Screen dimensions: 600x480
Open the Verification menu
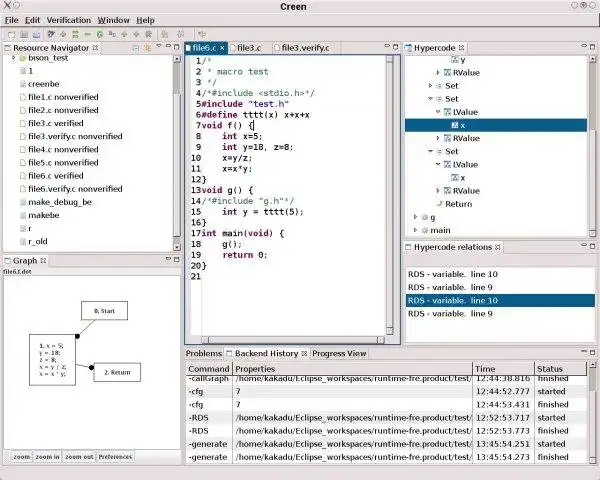coord(69,19)
